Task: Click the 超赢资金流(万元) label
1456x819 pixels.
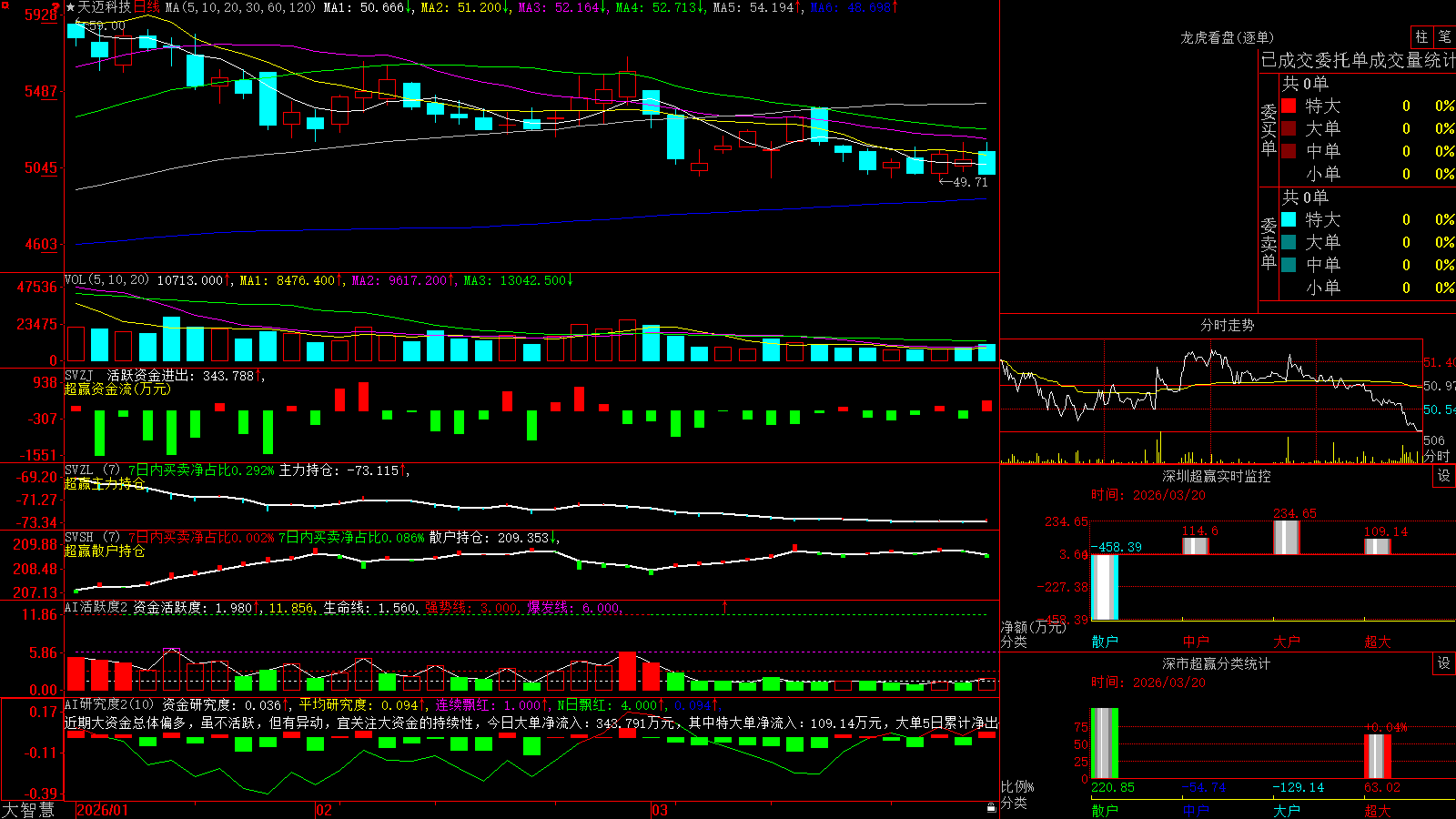Action: point(117,389)
